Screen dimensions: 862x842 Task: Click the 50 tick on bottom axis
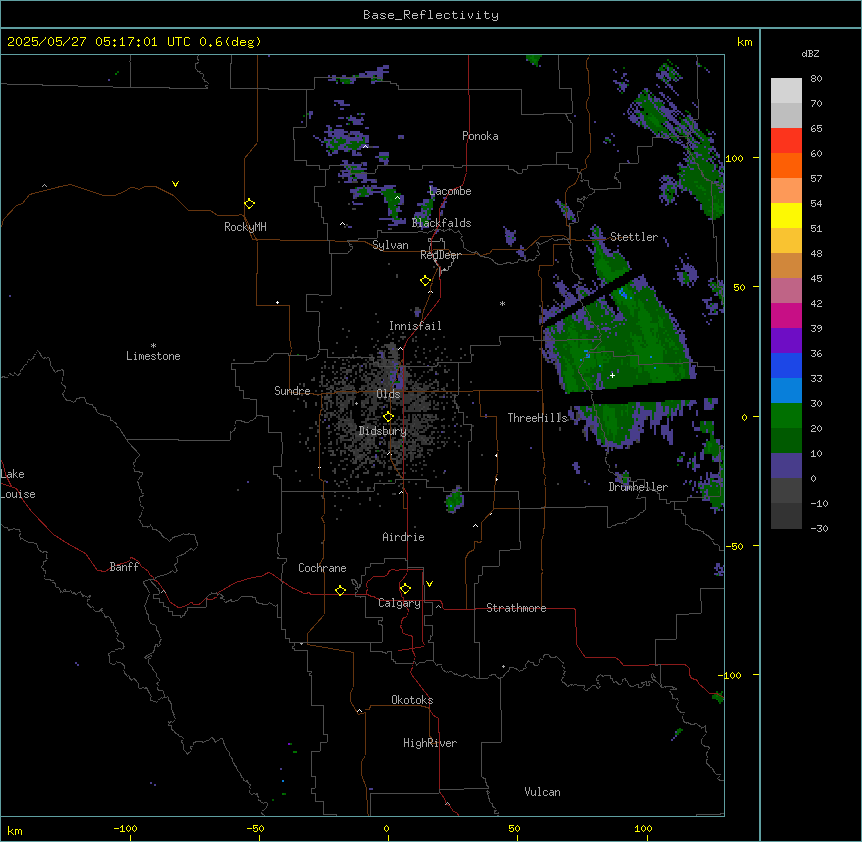514,828
